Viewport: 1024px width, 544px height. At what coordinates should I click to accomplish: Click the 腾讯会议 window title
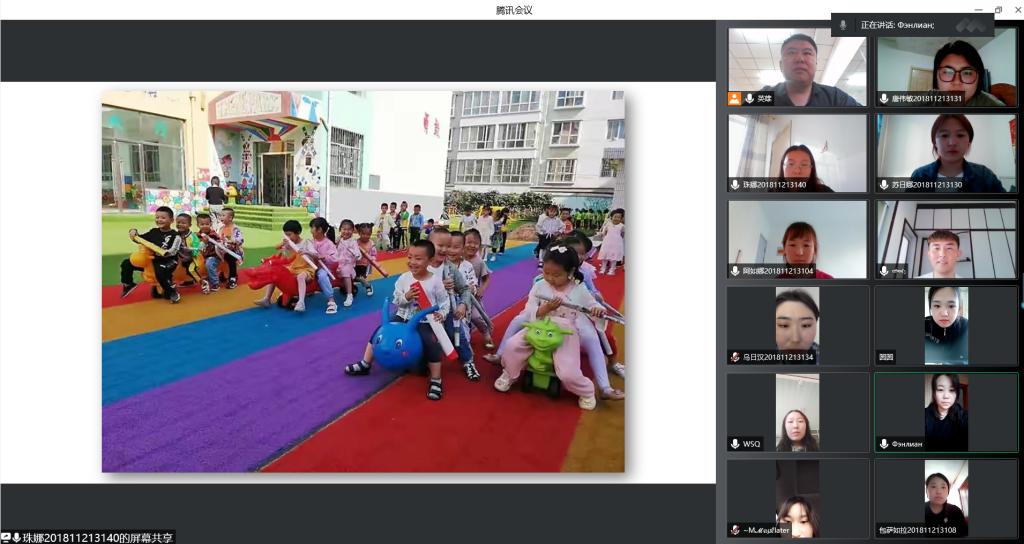[513, 10]
